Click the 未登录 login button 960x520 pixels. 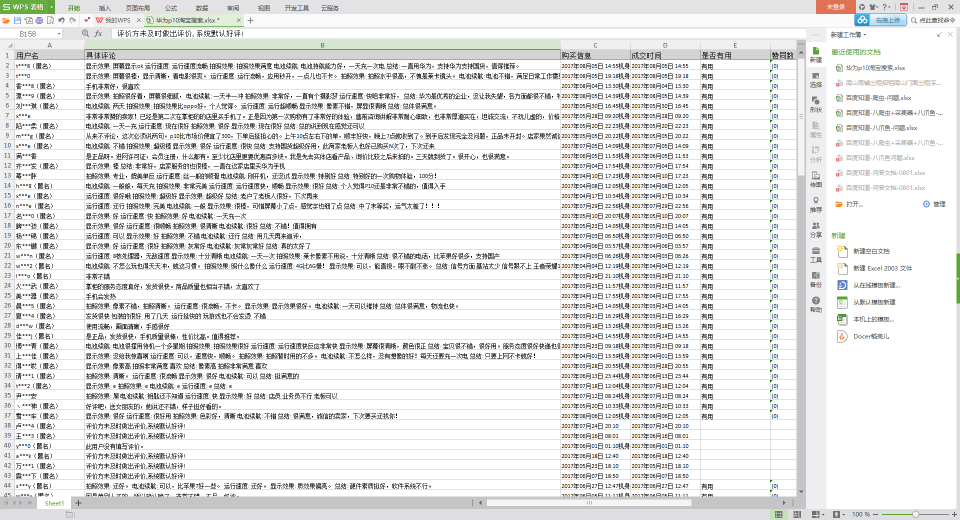tap(836, 7)
